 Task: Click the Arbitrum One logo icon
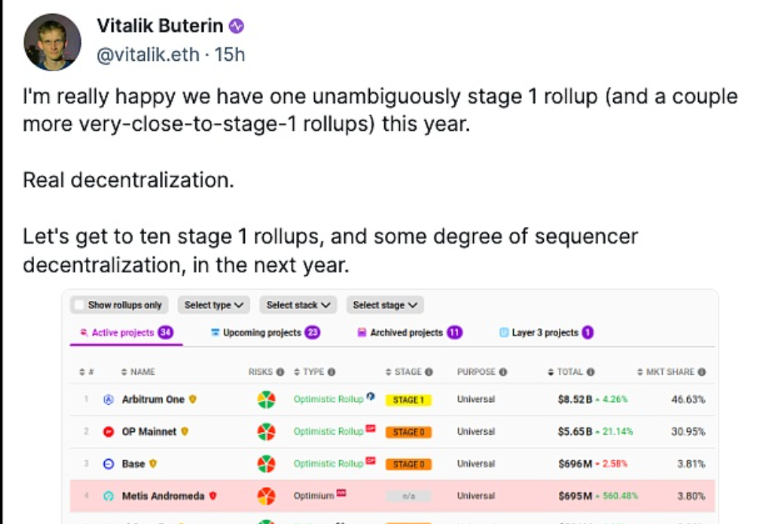(x=109, y=400)
